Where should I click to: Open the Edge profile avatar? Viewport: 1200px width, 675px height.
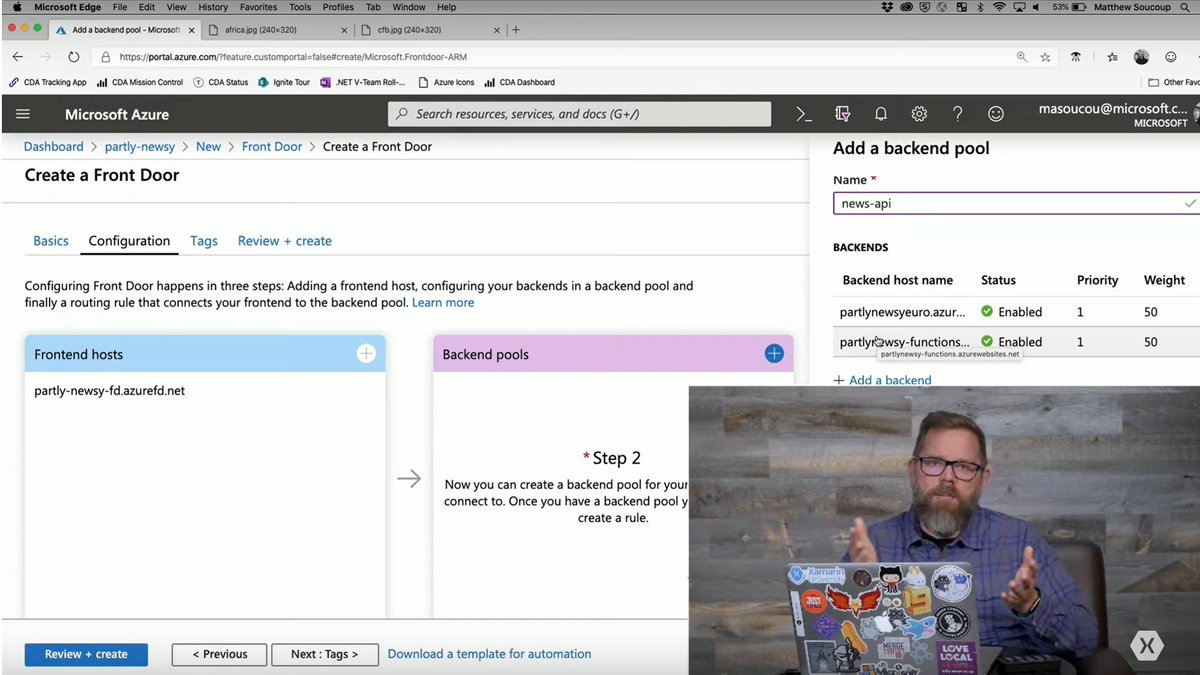1142,57
